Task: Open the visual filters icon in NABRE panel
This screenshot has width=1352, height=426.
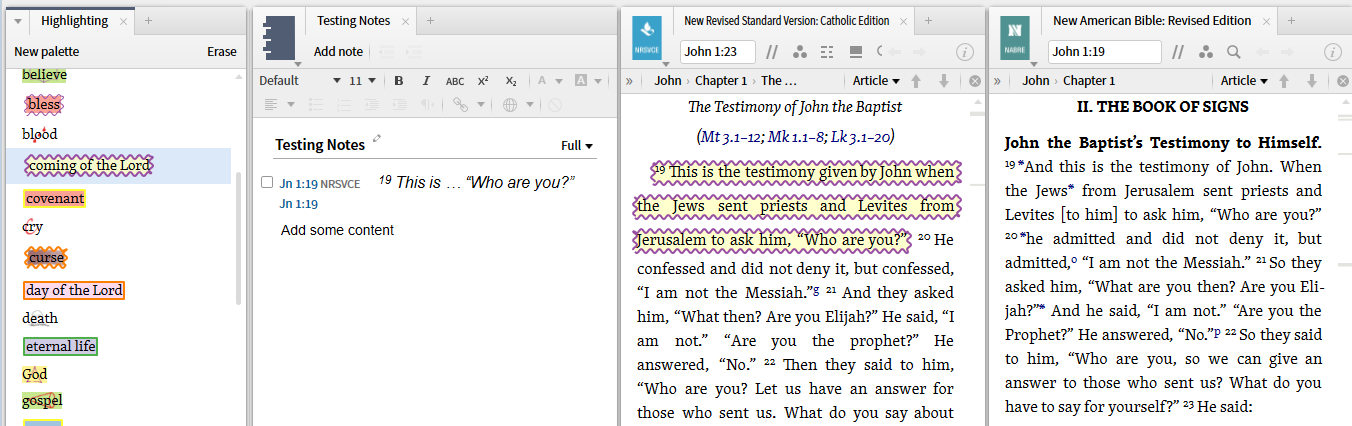Action: tap(1206, 52)
